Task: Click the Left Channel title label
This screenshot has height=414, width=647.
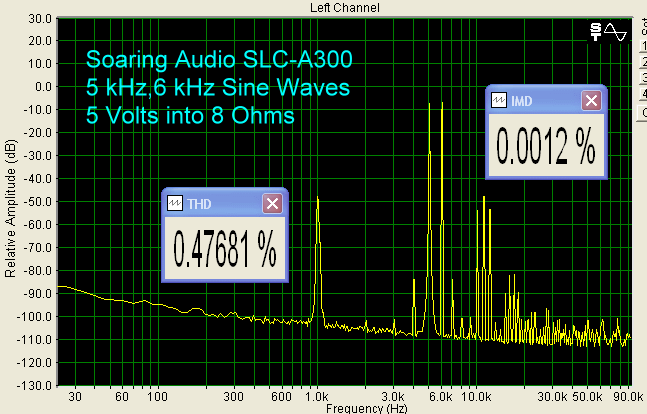Action: coord(325,7)
